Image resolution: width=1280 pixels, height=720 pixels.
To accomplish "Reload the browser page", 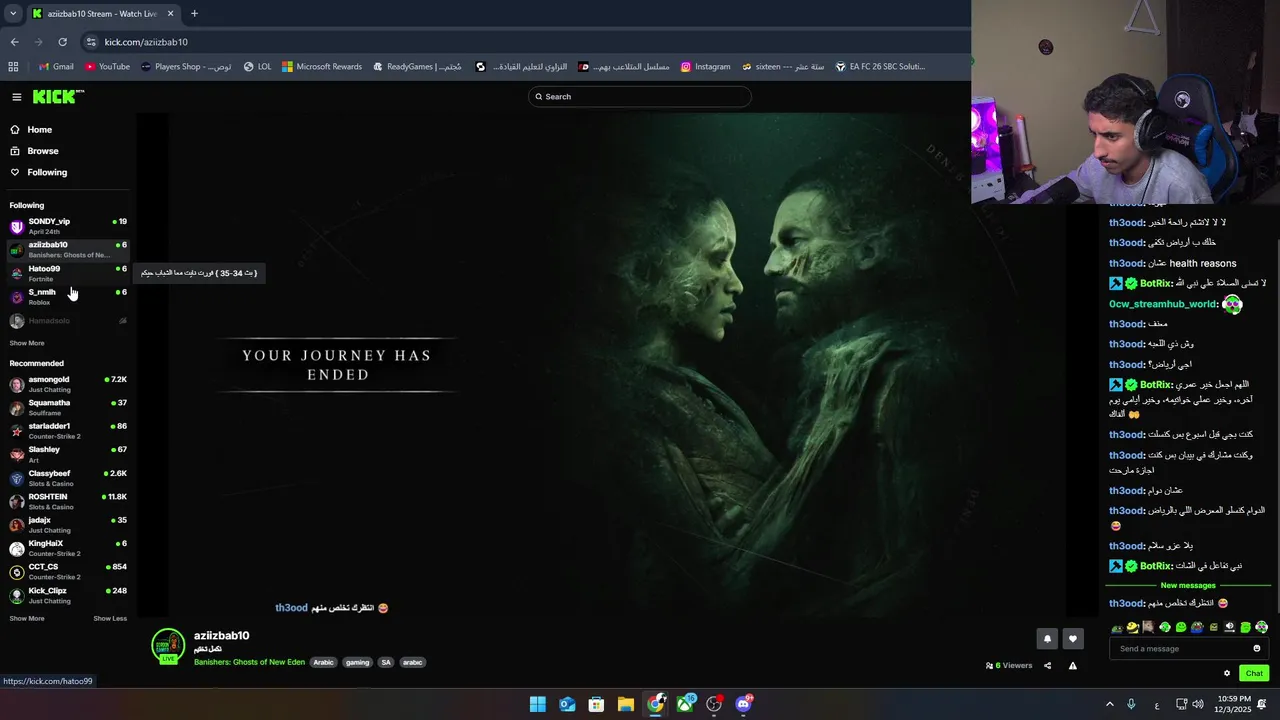I will (62, 42).
